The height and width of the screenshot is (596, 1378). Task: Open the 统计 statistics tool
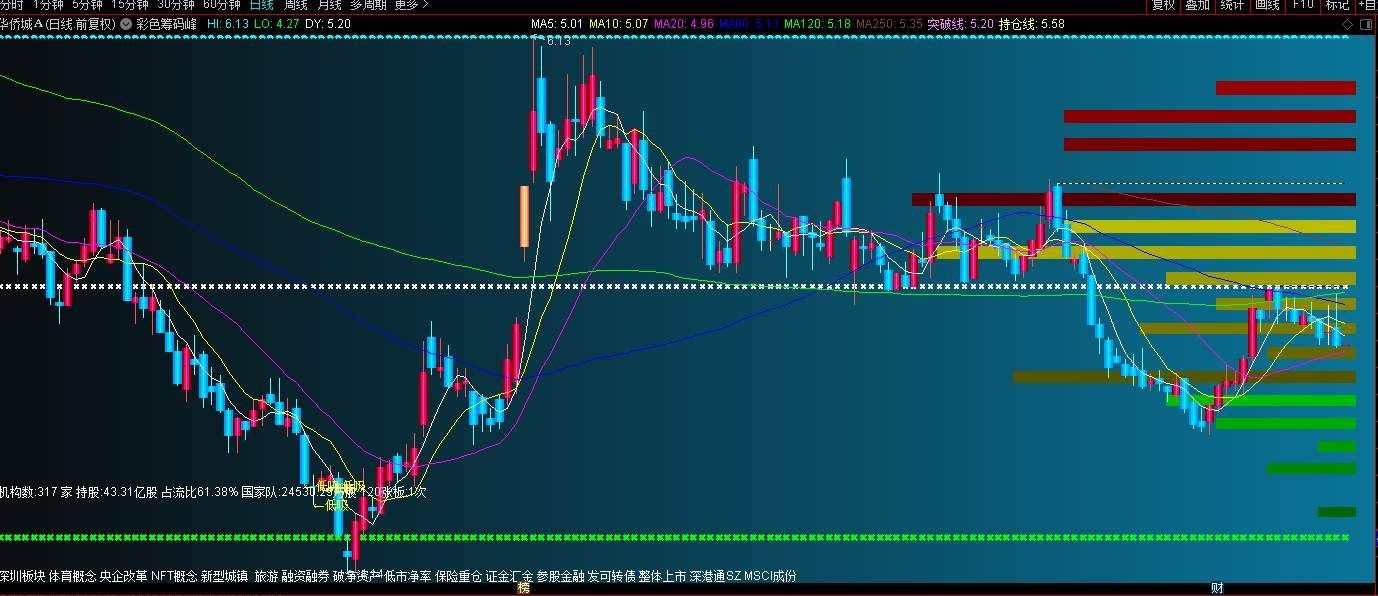click(1232, 5)
